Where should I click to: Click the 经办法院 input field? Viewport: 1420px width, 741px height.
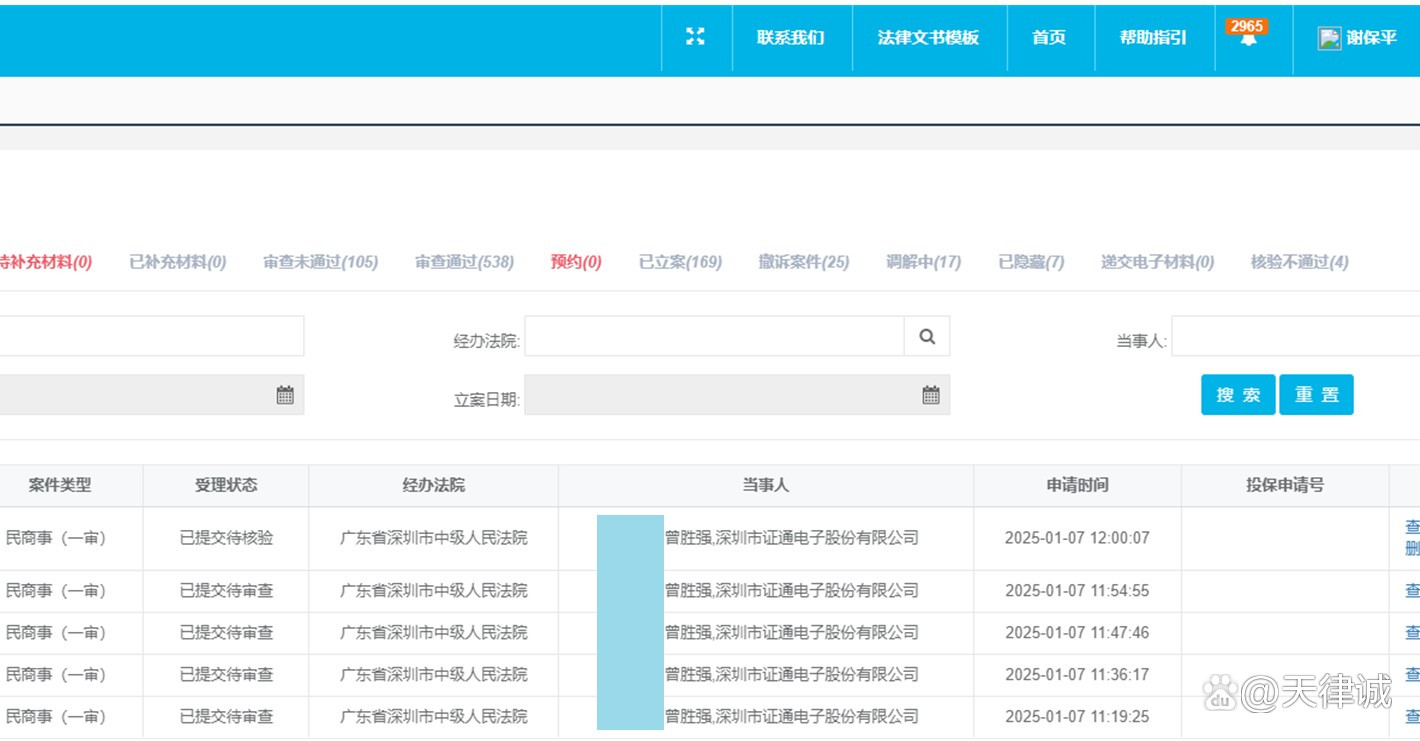pyautogui.click(x=714, y=337)
